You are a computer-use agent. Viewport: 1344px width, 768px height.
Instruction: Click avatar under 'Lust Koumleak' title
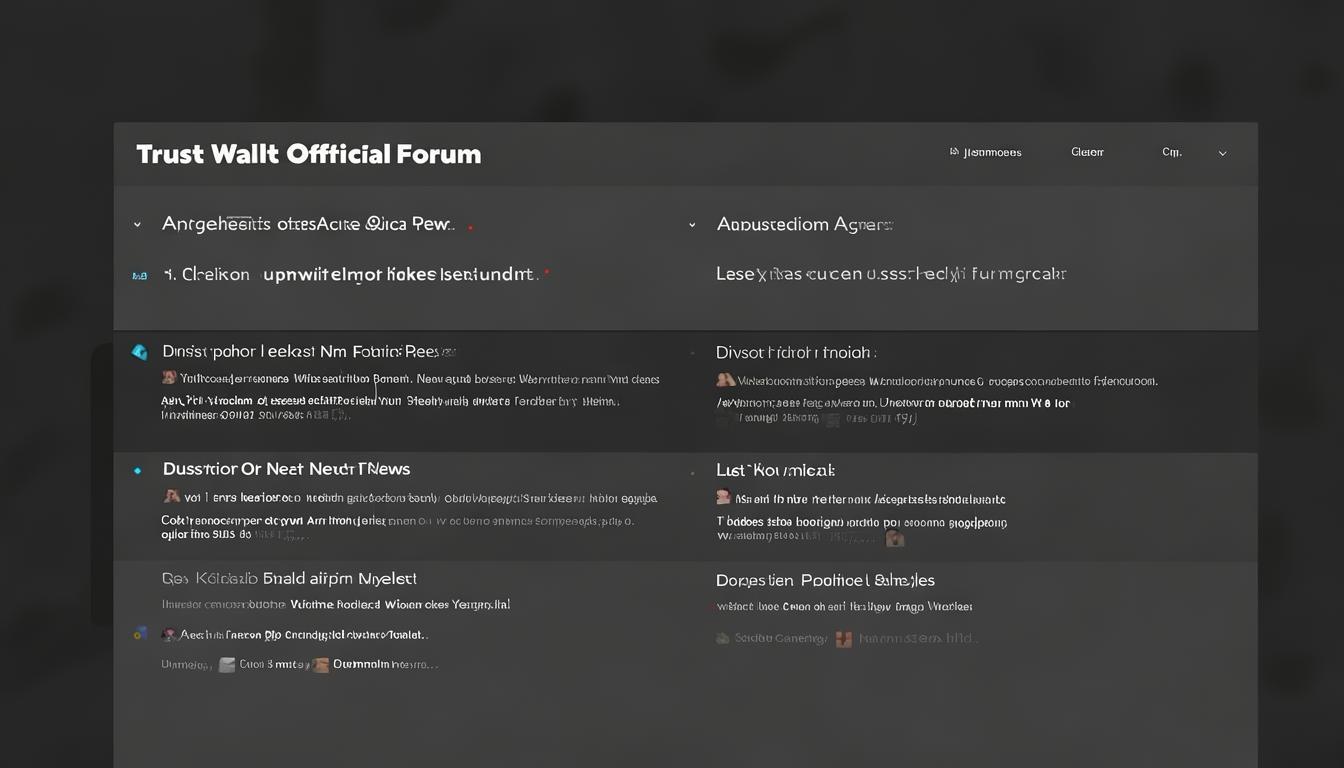click(x=723, y=497)
